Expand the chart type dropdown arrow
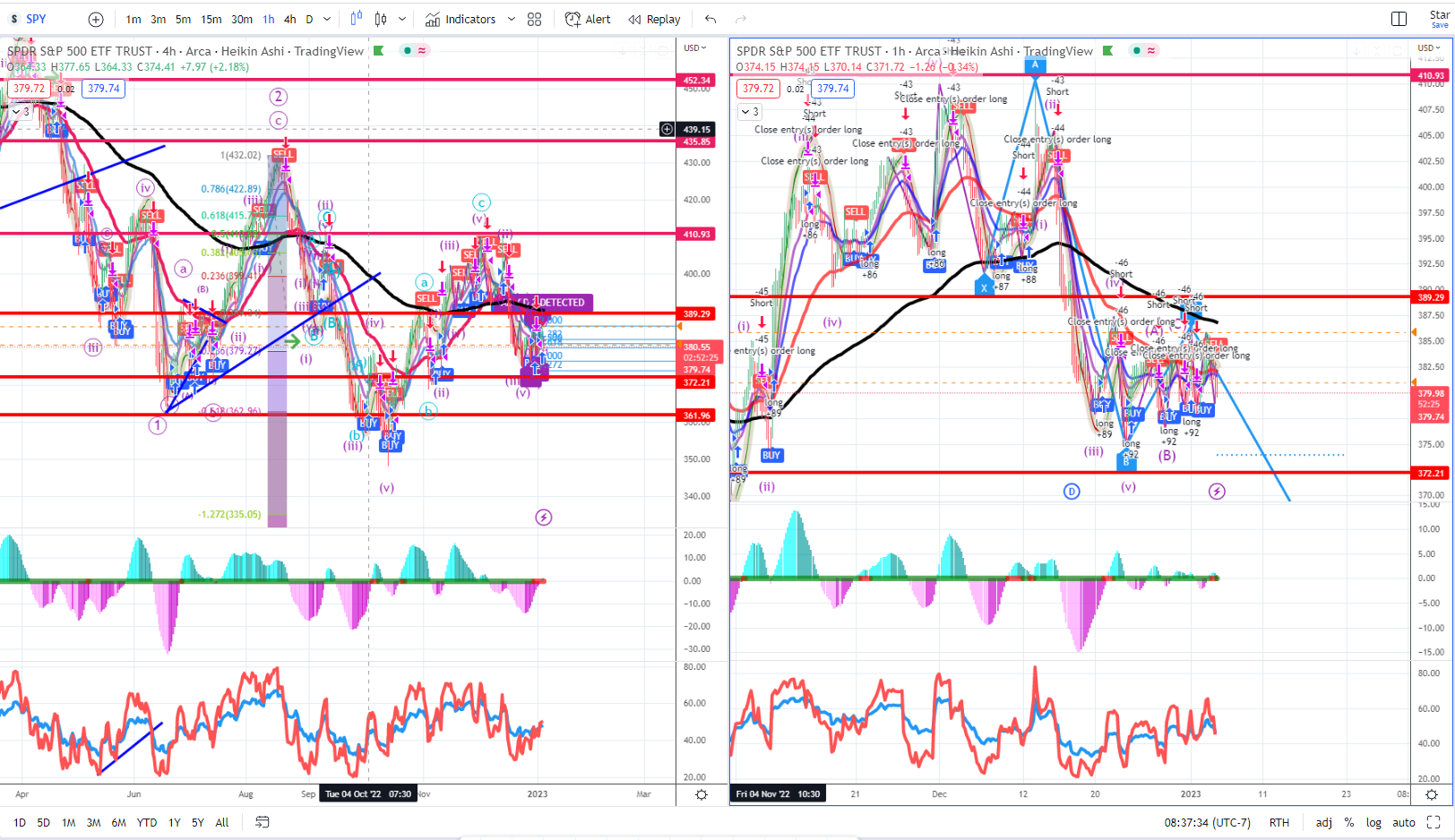 (x=402, y=19)
